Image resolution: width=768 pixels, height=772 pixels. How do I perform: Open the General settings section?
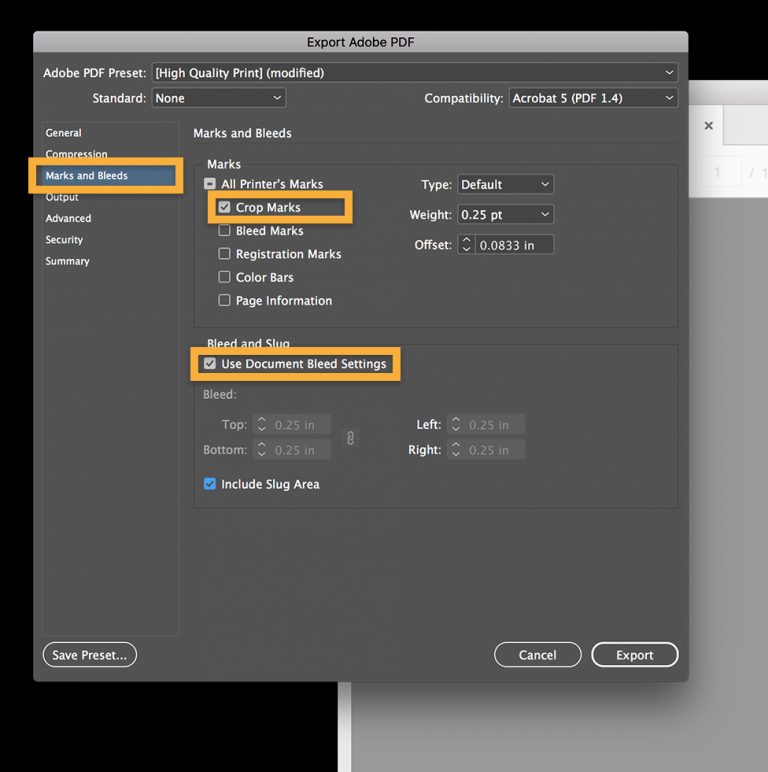pyautogui.click(x=64, y=133)
